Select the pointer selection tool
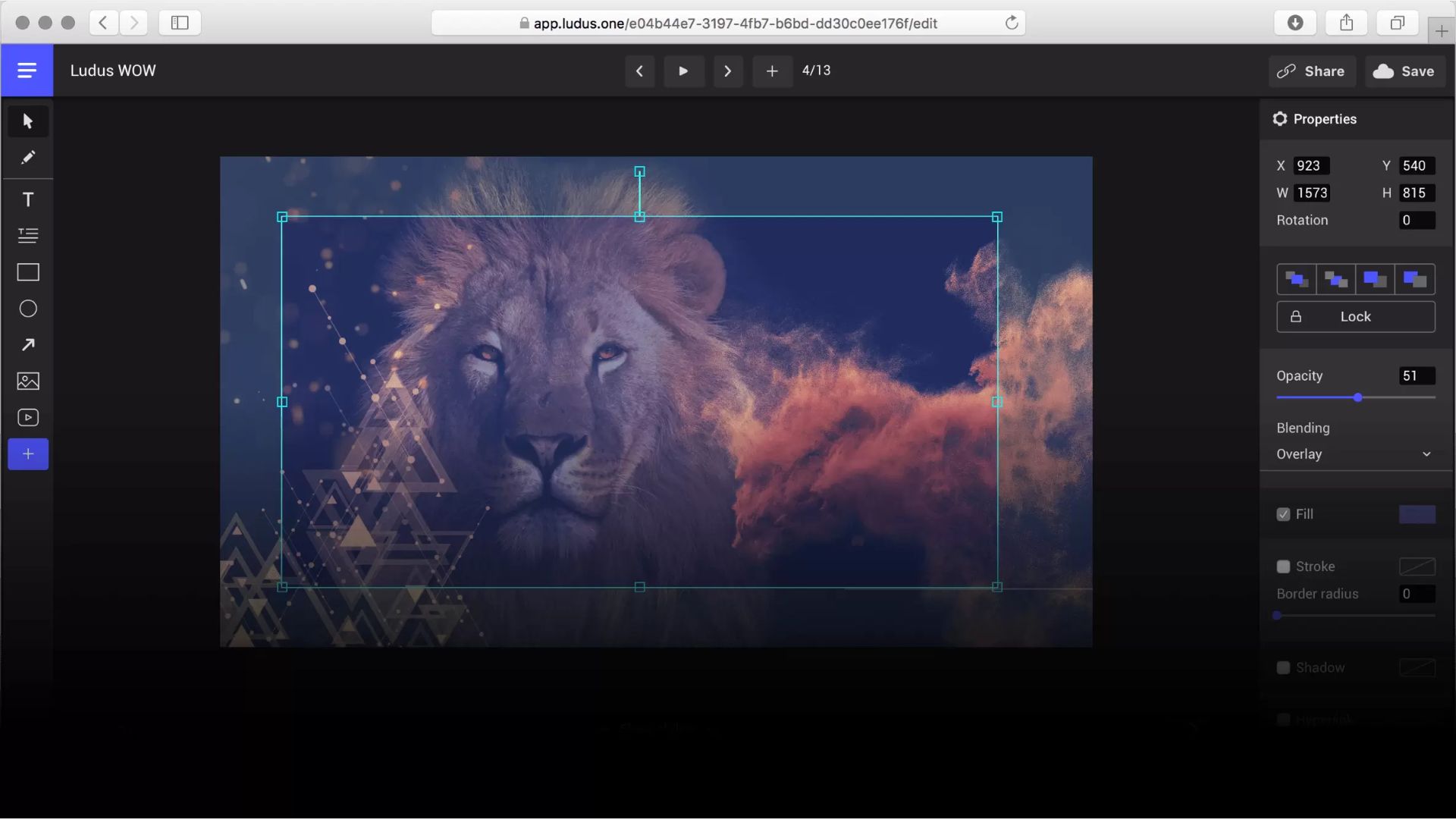The width and height of the screenshot is (1456, 819). pos(28,121)
